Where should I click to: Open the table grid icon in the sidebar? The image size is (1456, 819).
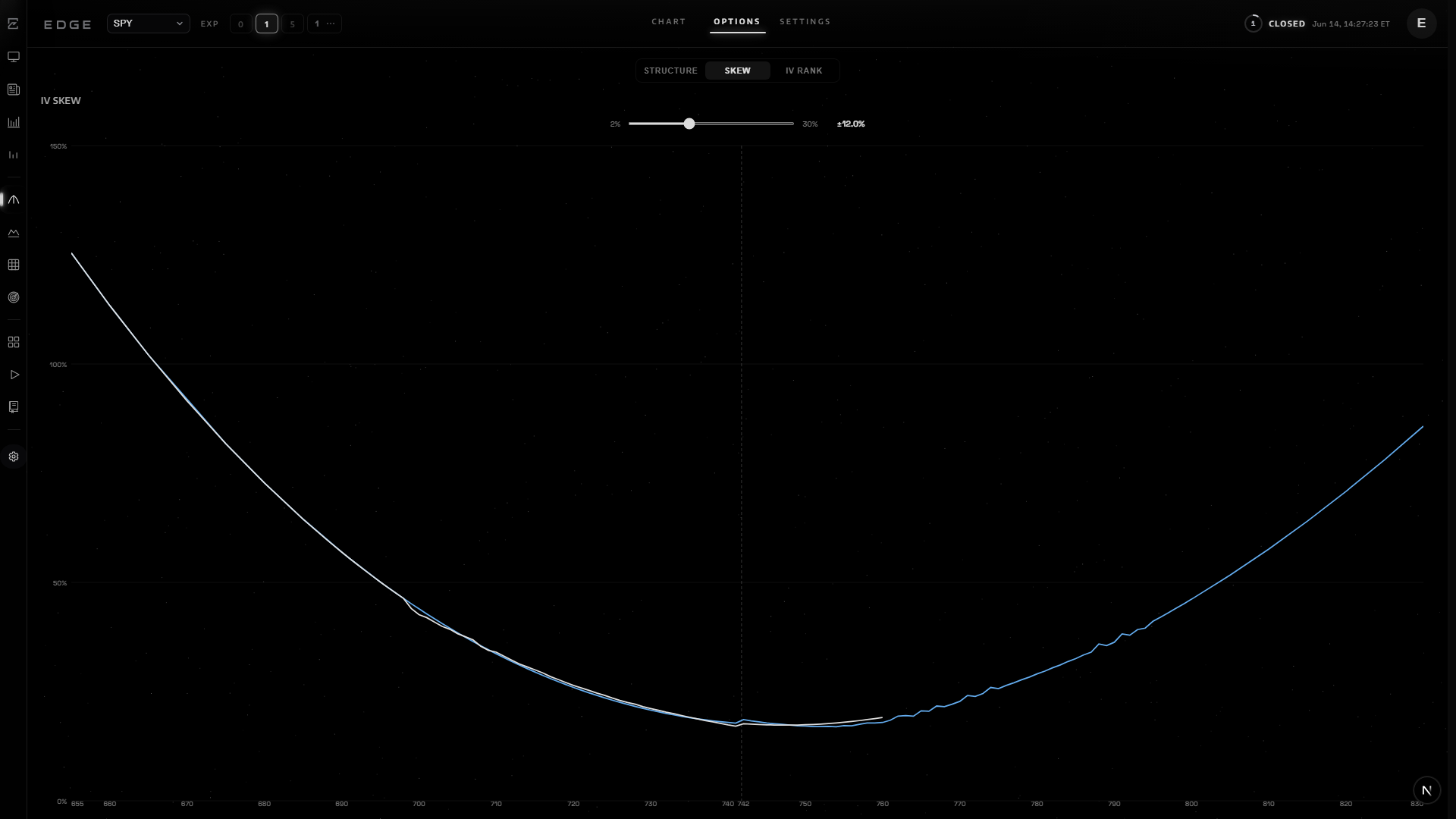tap(13, 265)
